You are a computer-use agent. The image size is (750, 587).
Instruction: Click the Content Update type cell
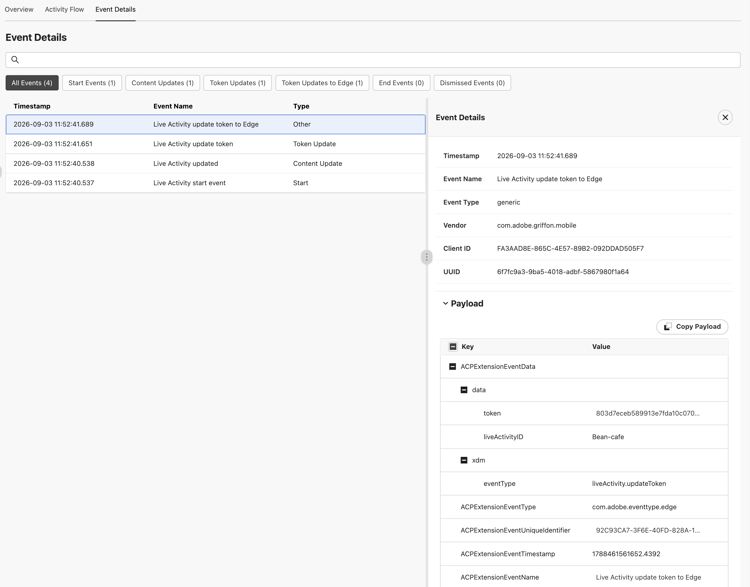(318, 164)
